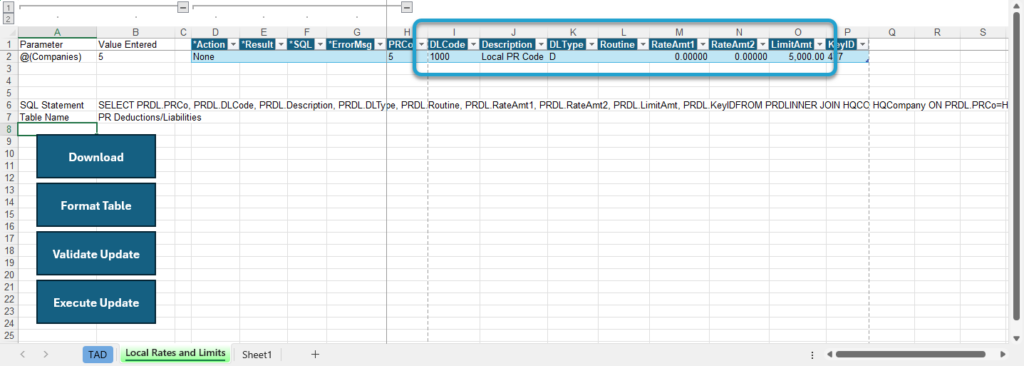Select the empty active cell A8
The image size is (1024, 366).
(57, 129)
